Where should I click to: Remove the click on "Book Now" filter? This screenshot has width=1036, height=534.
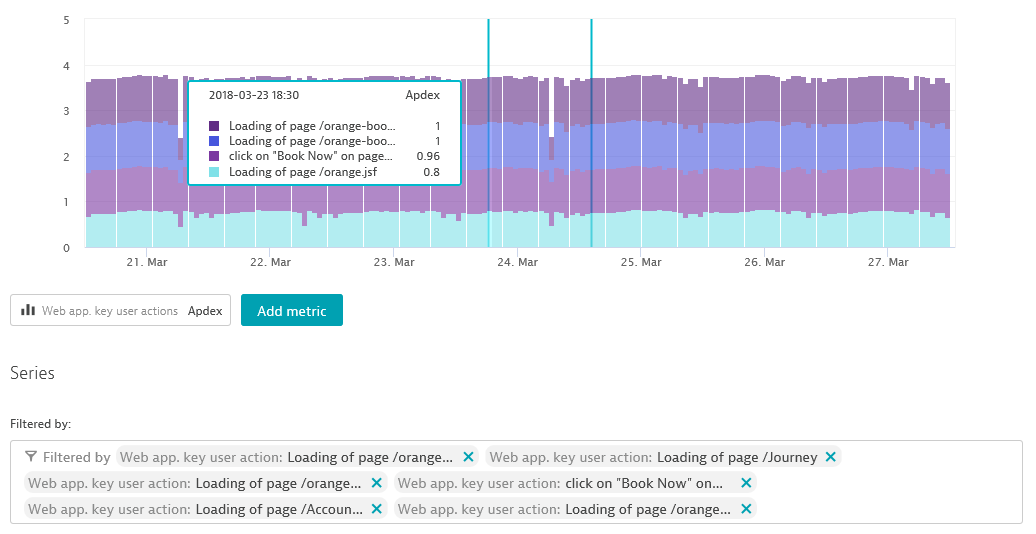point(745,483)
